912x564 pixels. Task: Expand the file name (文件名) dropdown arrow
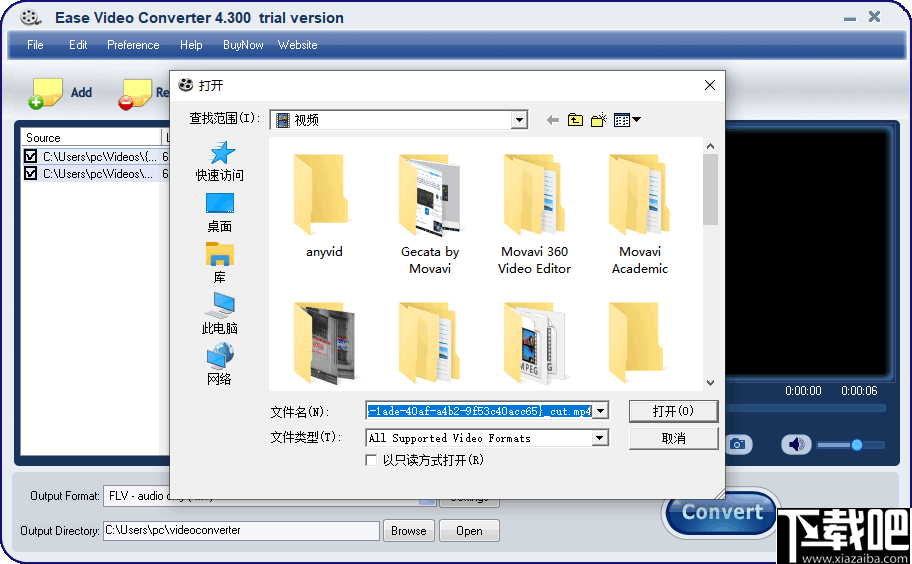pyautogui.click(x=601, y=411)
